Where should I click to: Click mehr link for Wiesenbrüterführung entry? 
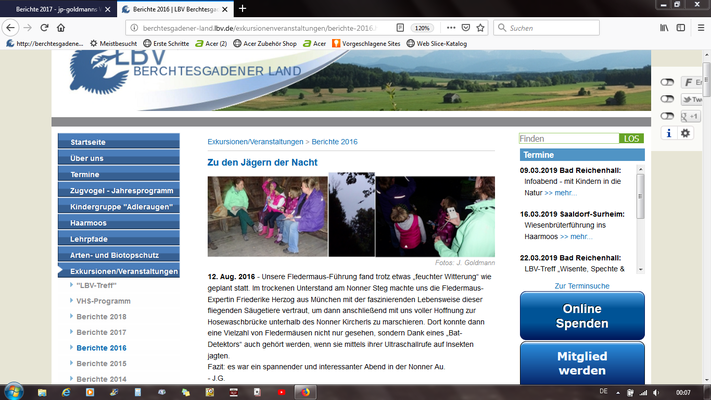pyautogui.click(x=576, y=236)
